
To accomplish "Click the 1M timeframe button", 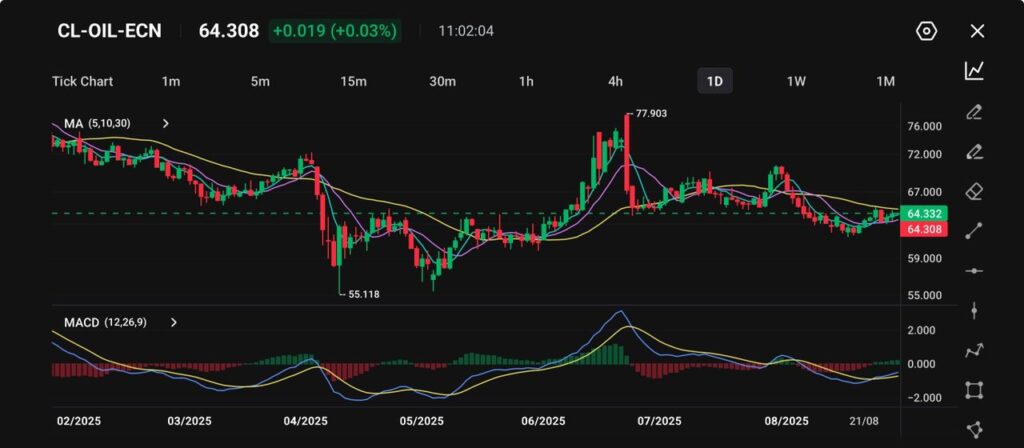I will (885, 81).
